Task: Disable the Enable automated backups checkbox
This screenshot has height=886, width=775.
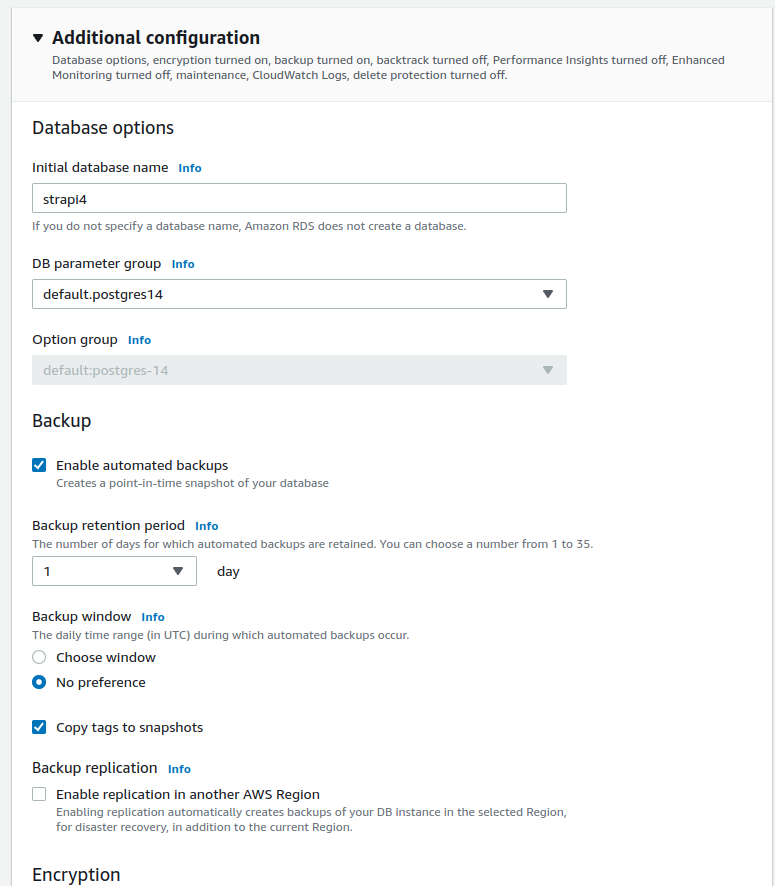Action: tap(40, 465)
